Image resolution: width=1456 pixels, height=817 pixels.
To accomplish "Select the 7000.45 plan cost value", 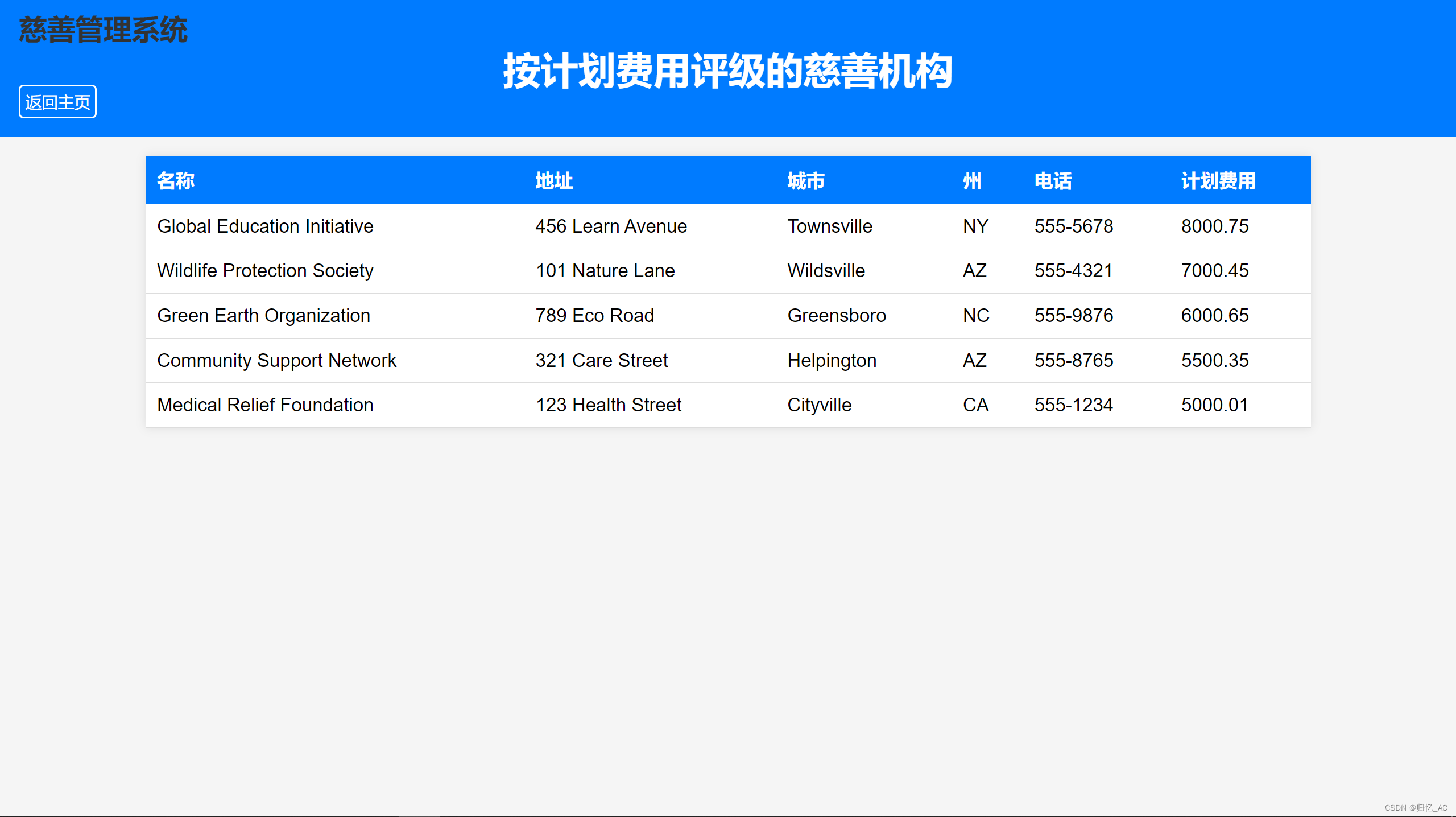I will click(x=1215, y=270).
